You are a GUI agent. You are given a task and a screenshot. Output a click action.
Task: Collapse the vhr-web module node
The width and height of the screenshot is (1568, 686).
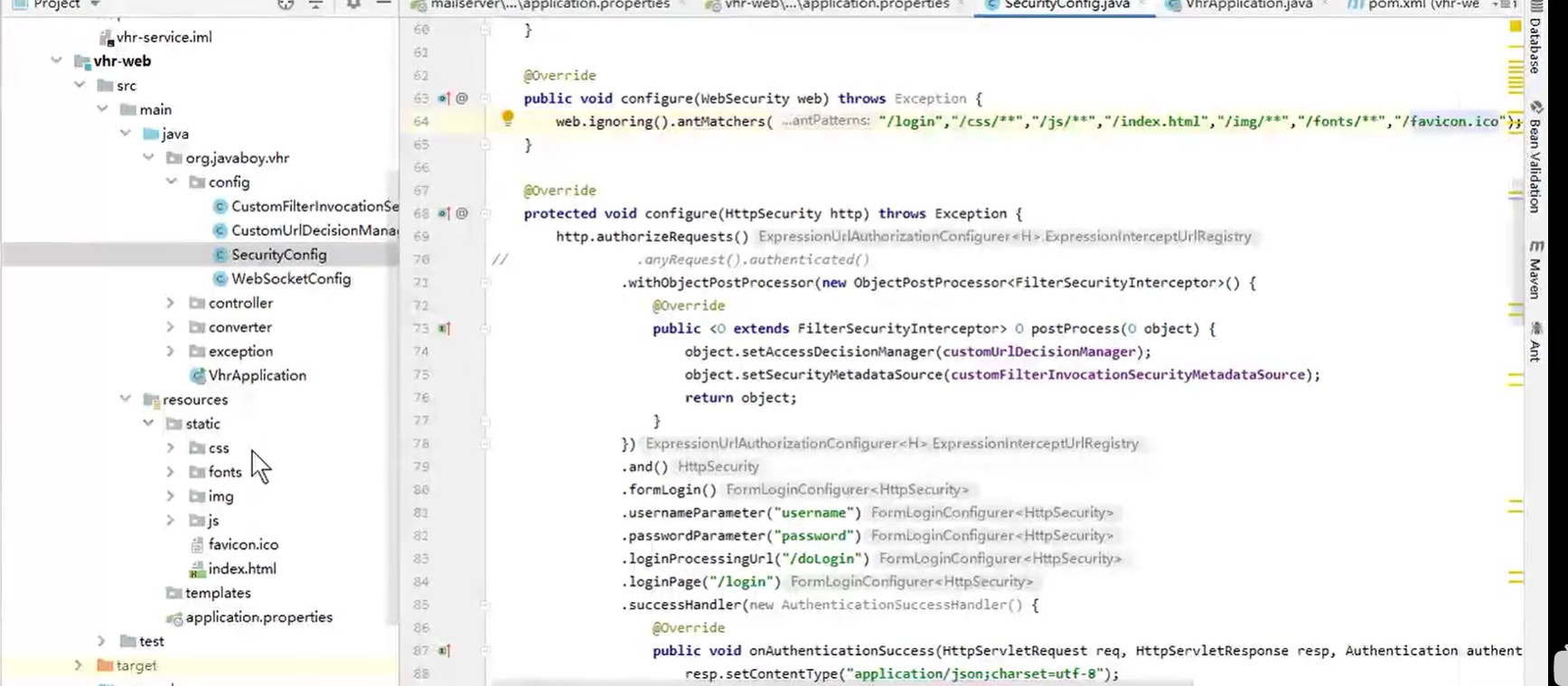[x=56, y=61]
